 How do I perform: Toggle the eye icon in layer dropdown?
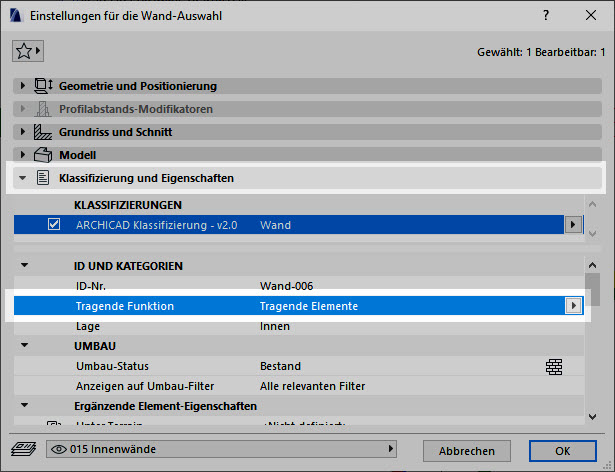(x=61, y=450)
